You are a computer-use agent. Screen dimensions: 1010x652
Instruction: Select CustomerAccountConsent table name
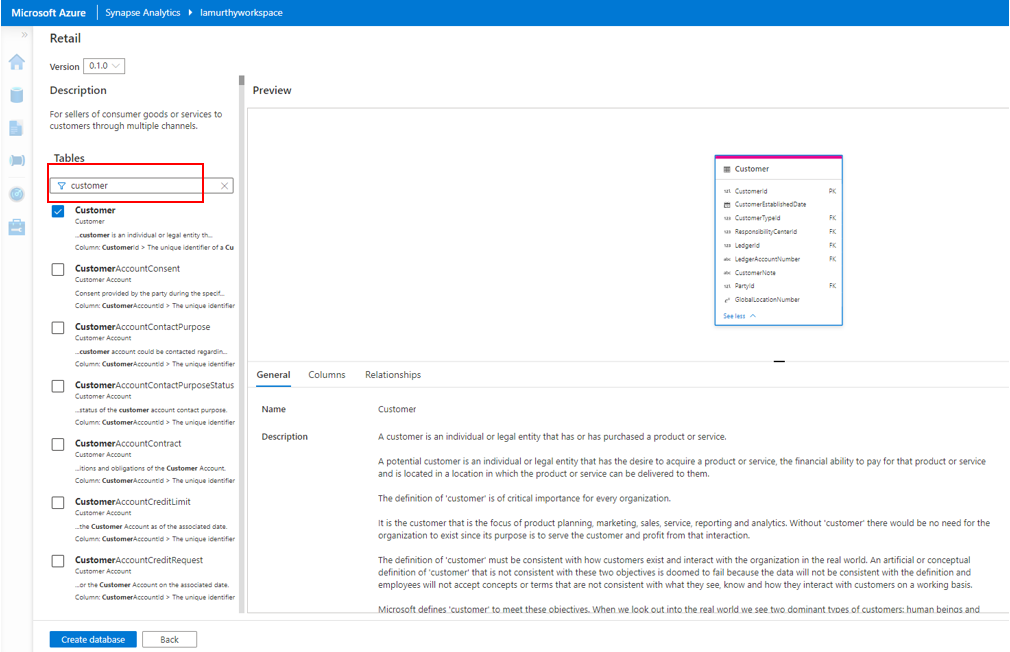[x=128, y=269]
